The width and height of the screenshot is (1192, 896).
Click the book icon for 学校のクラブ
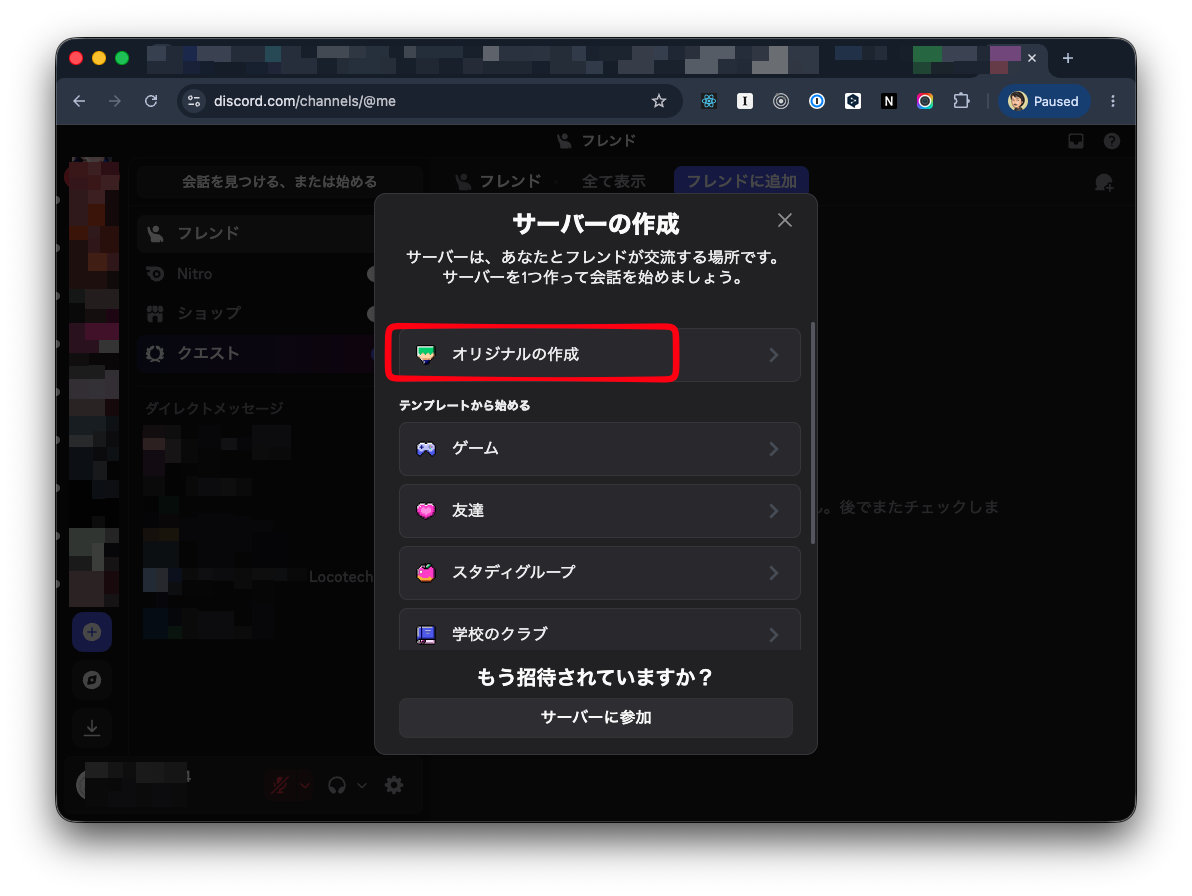(426, 634)
